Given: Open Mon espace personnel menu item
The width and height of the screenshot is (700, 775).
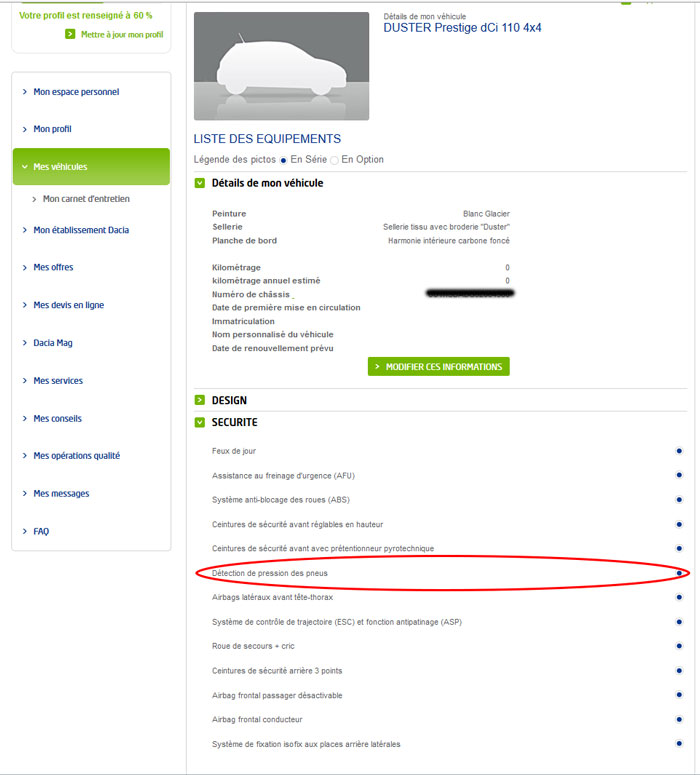Looking at the screenshot, I should click(x=76, y=92).
